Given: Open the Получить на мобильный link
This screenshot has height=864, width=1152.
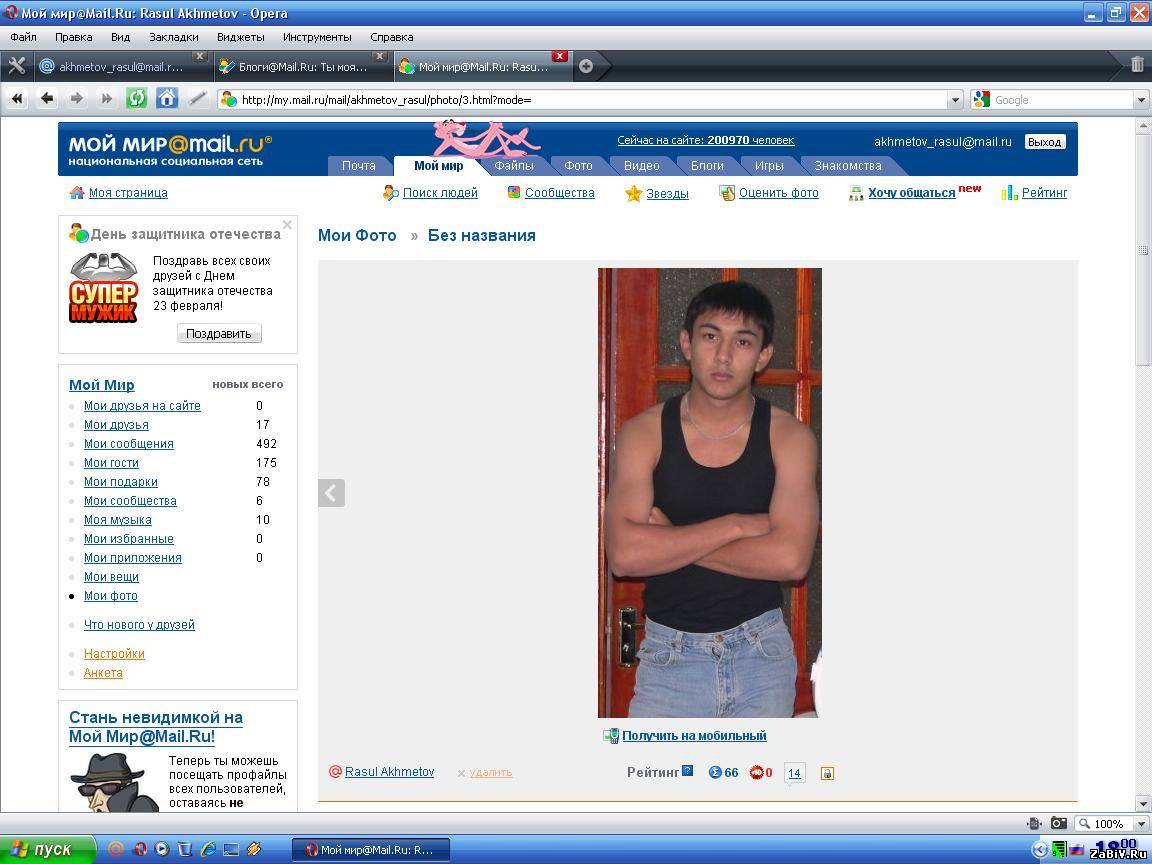Looking at the screenshot, I should click(693, 736).
